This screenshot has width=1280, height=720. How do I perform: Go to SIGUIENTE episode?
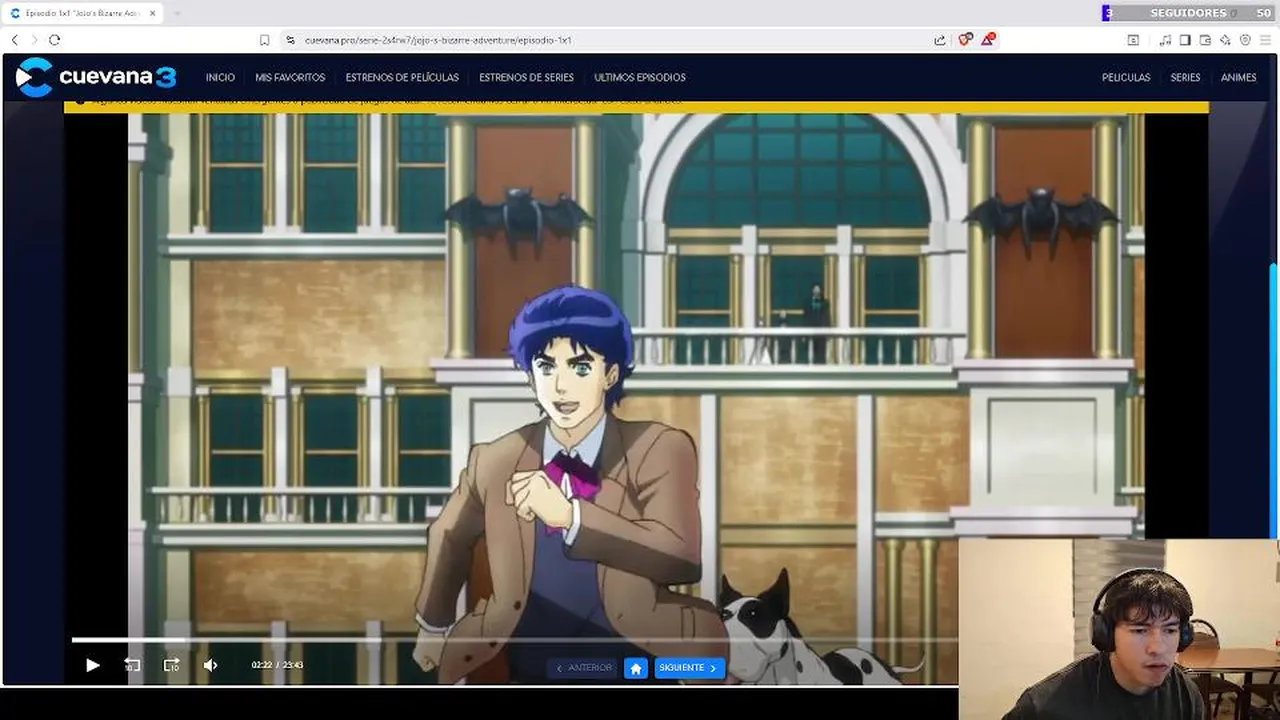point(689,668)
